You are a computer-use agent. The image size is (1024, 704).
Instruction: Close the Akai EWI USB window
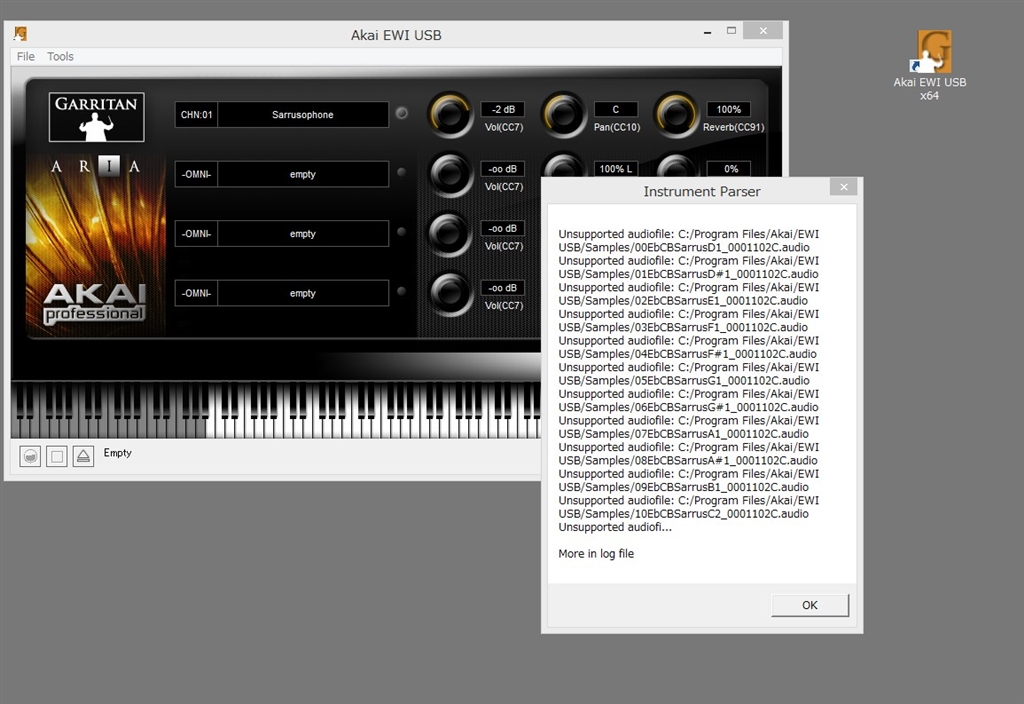763,31
